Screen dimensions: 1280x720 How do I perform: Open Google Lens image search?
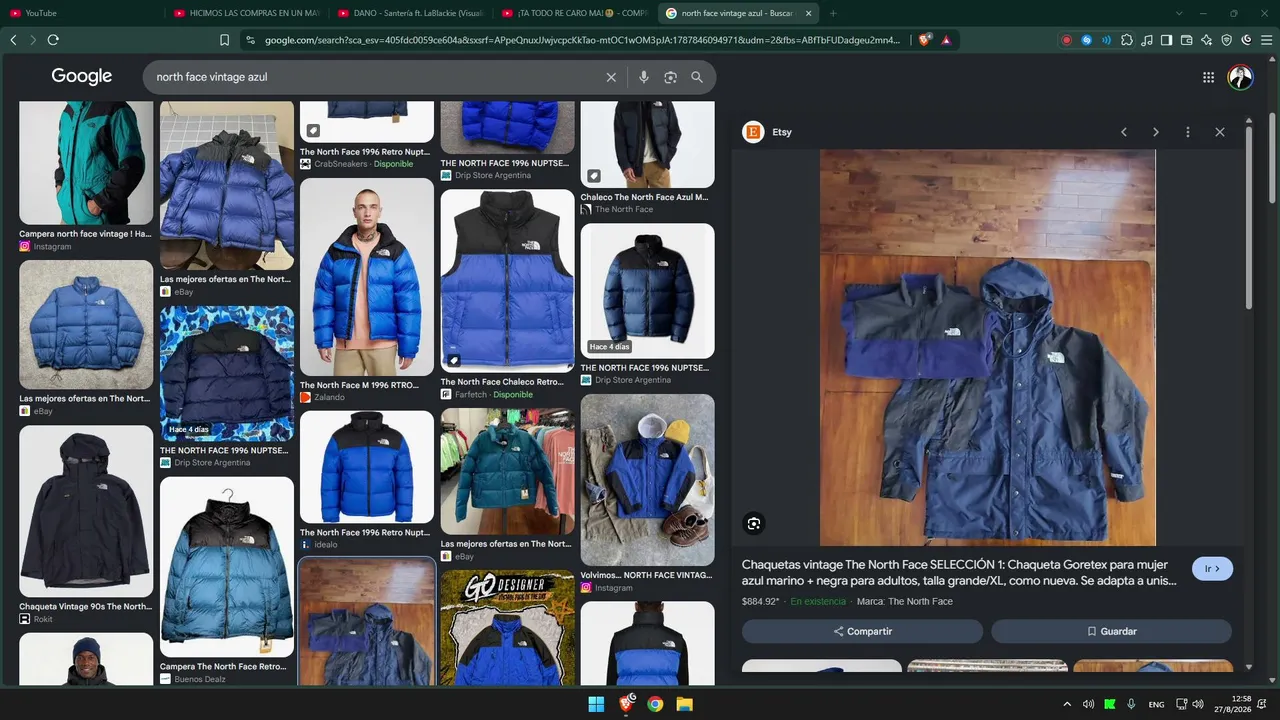[x=670, y=77]
